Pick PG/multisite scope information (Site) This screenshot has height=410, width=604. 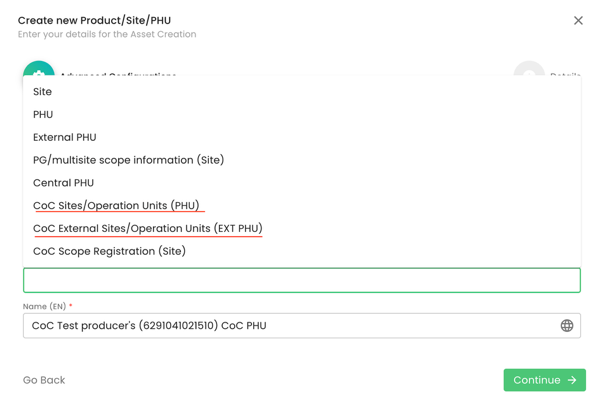(128, 160)
